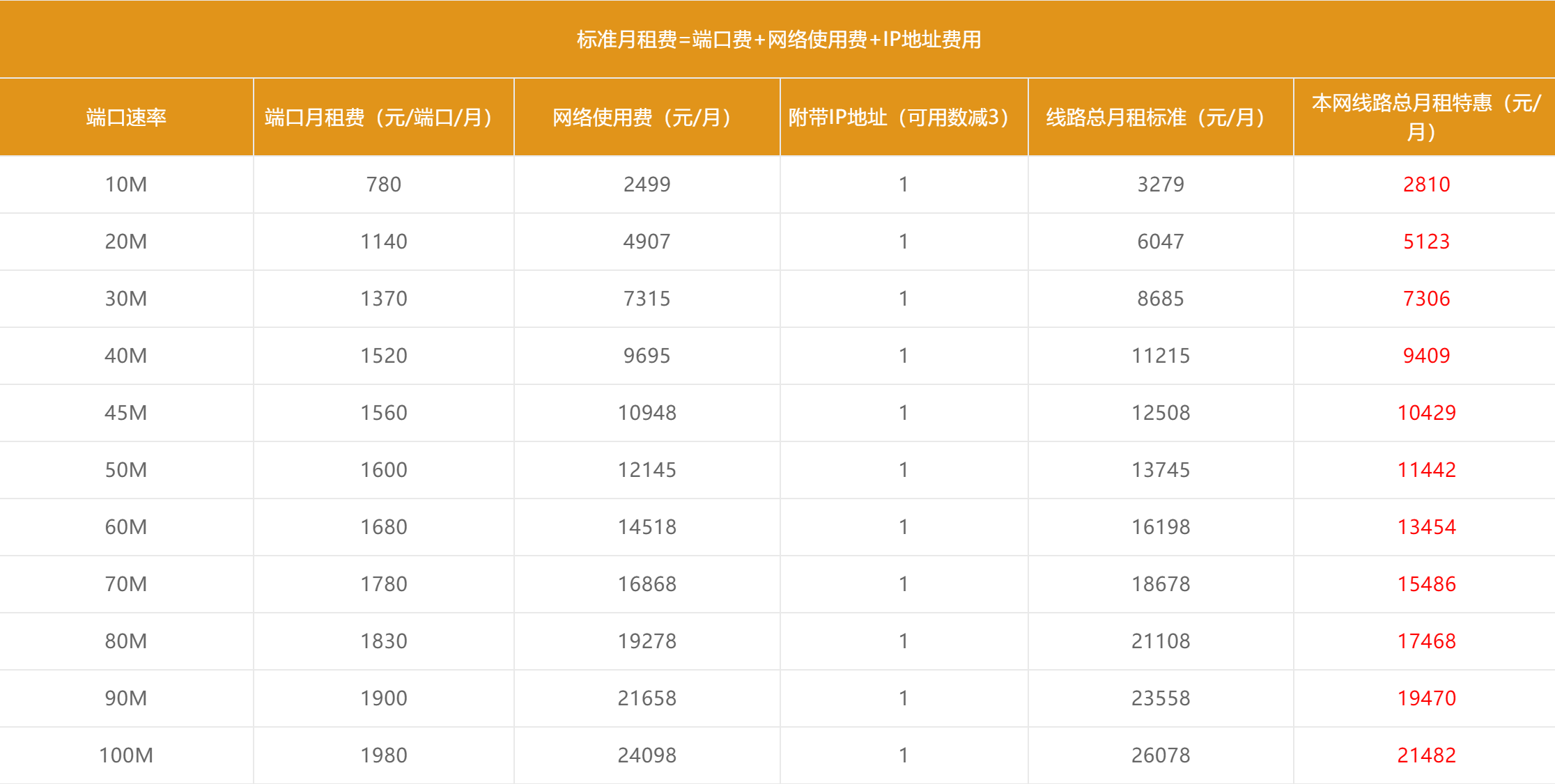This screenshot has width=1555, height=784.
Task: Select the 60M port speed cell
Action: pyautogui.click(x=126, y=527)
